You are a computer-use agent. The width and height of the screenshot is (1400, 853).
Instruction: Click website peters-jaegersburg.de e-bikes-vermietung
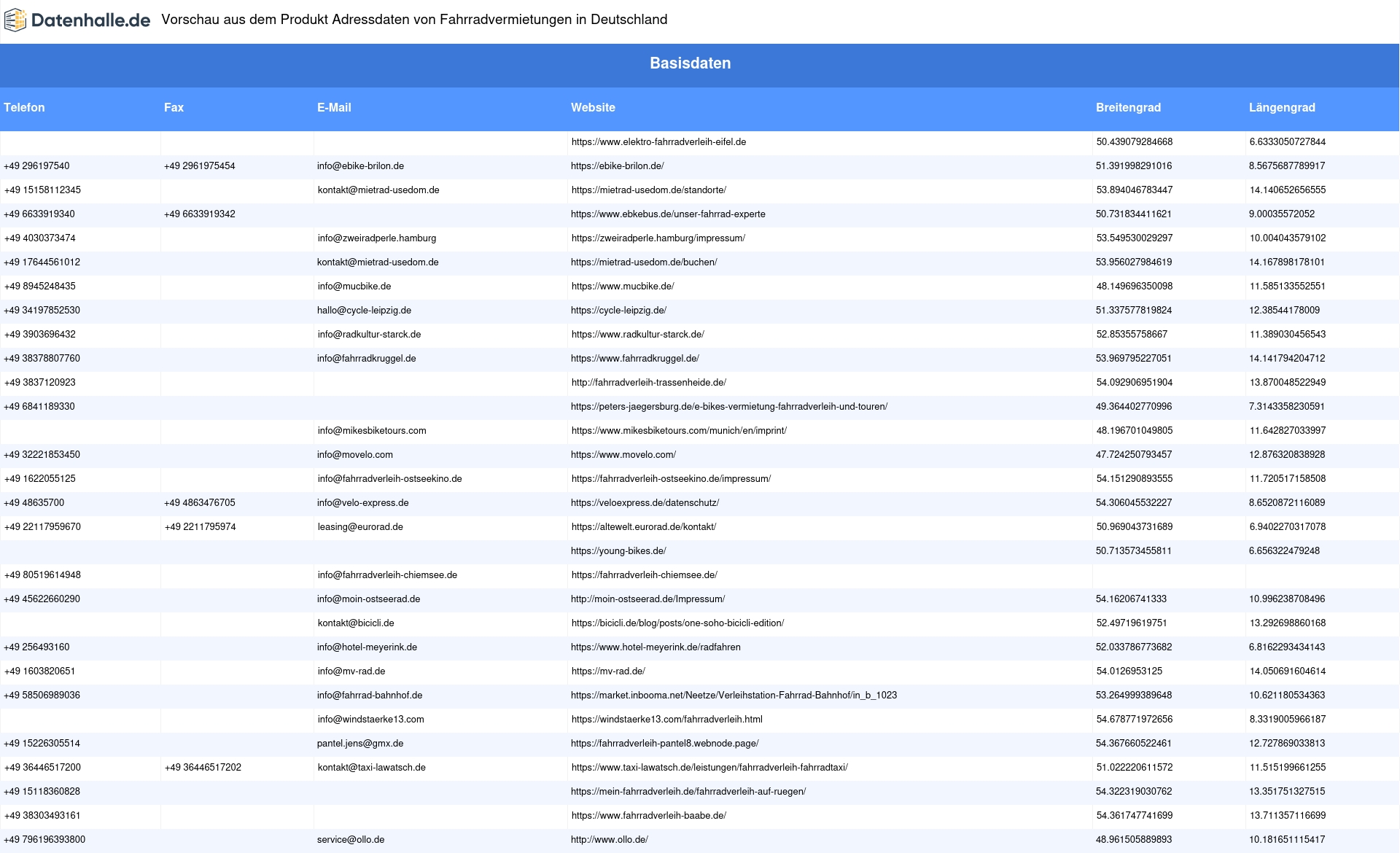729,407
